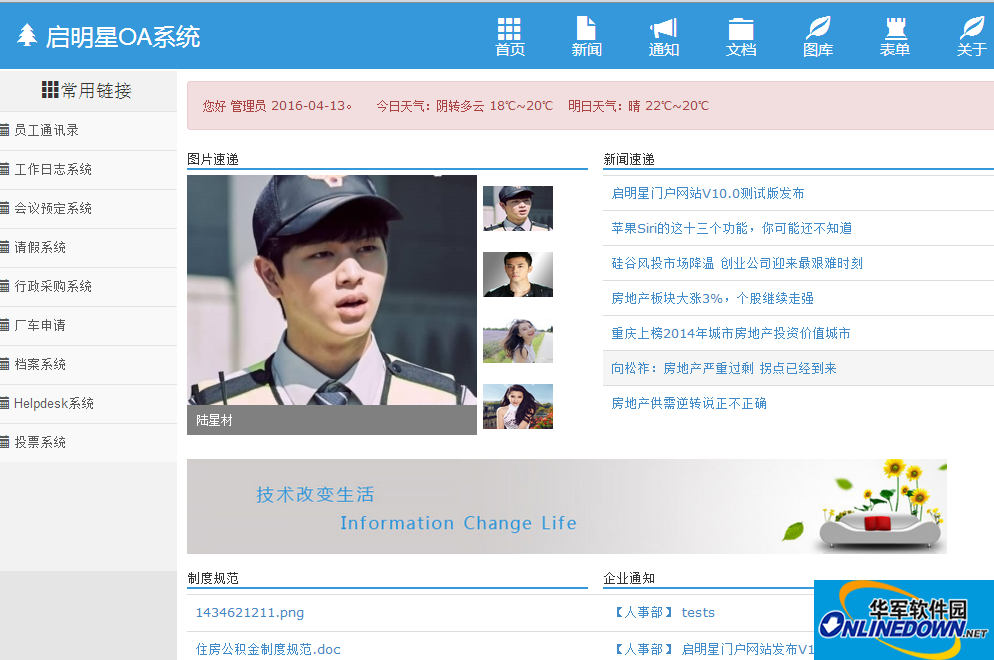The width and height of the screenshot is (994, 660).
Task: Click the 启明星OA系统 site title
Action: tap(123, 36)
